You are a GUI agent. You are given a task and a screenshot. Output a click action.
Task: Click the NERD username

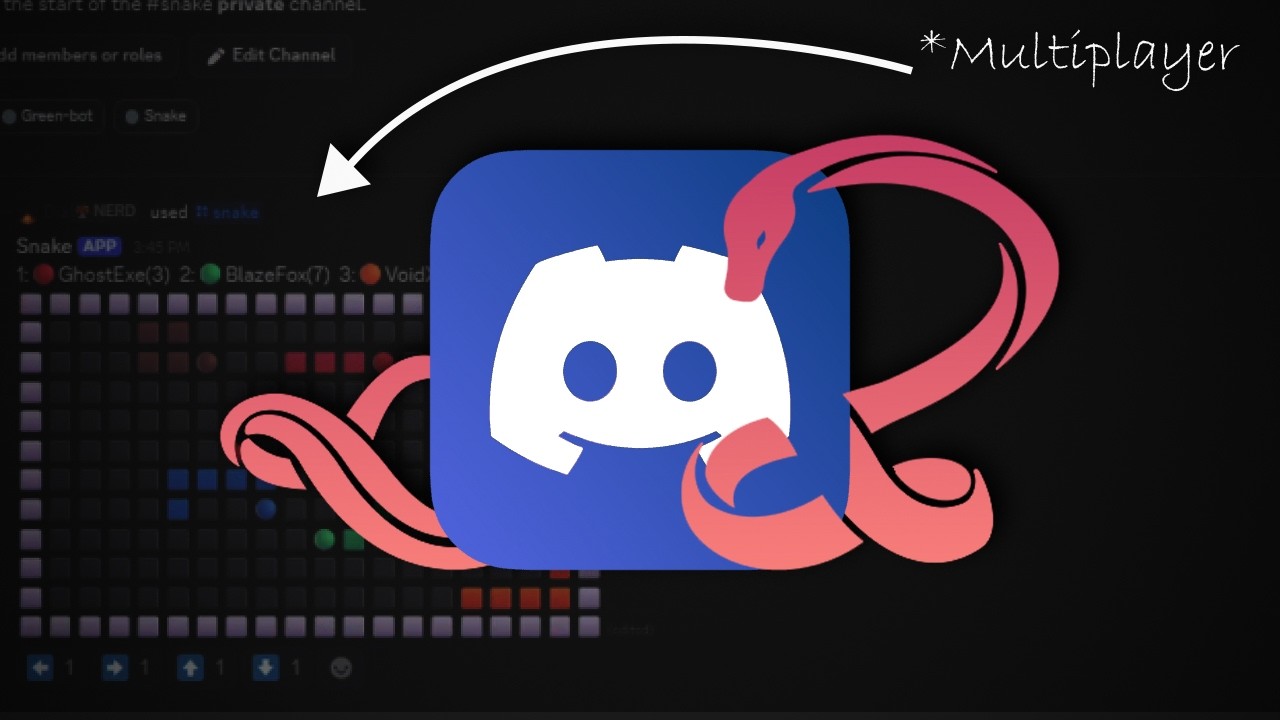114,213
